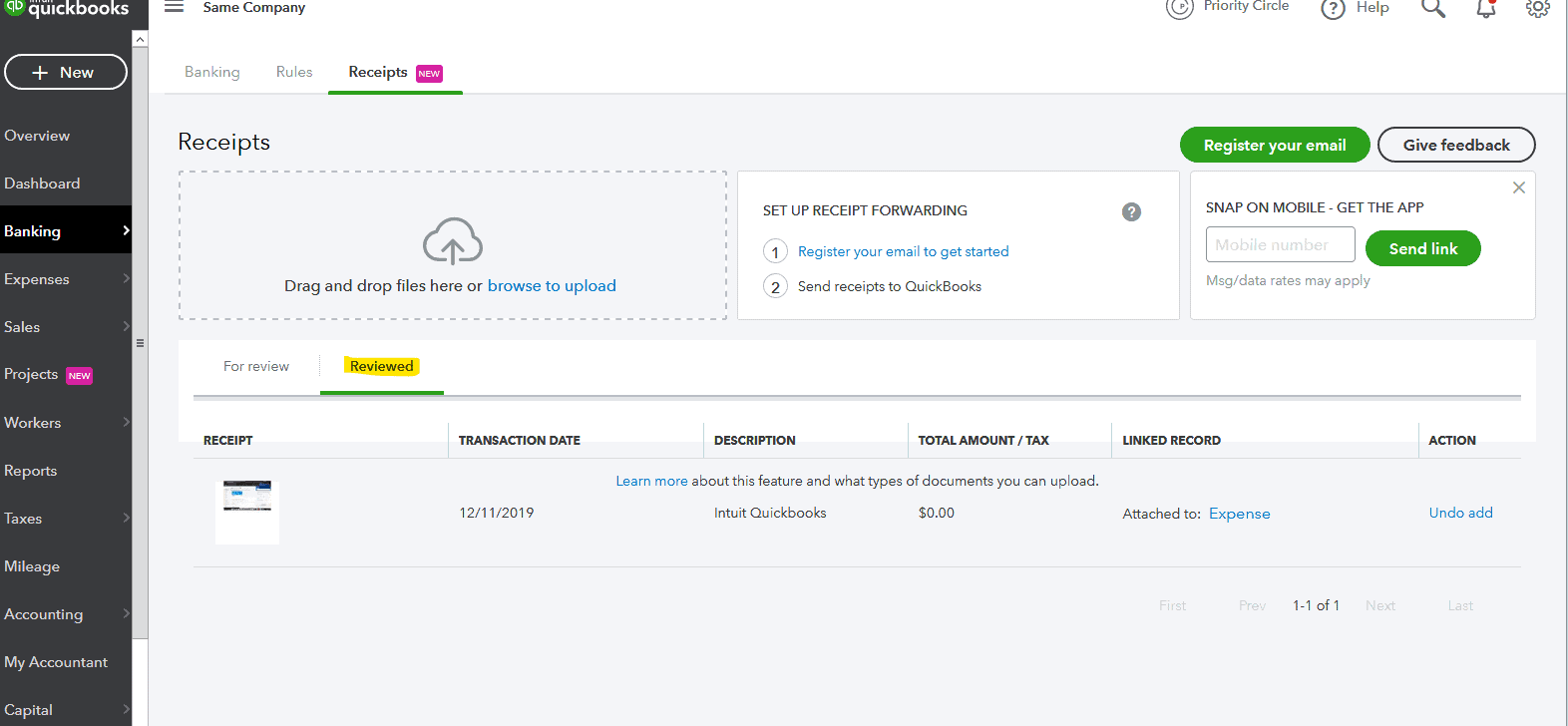Switch to the Banking tab
The image size is (1568, 726).
pos(212,72)
